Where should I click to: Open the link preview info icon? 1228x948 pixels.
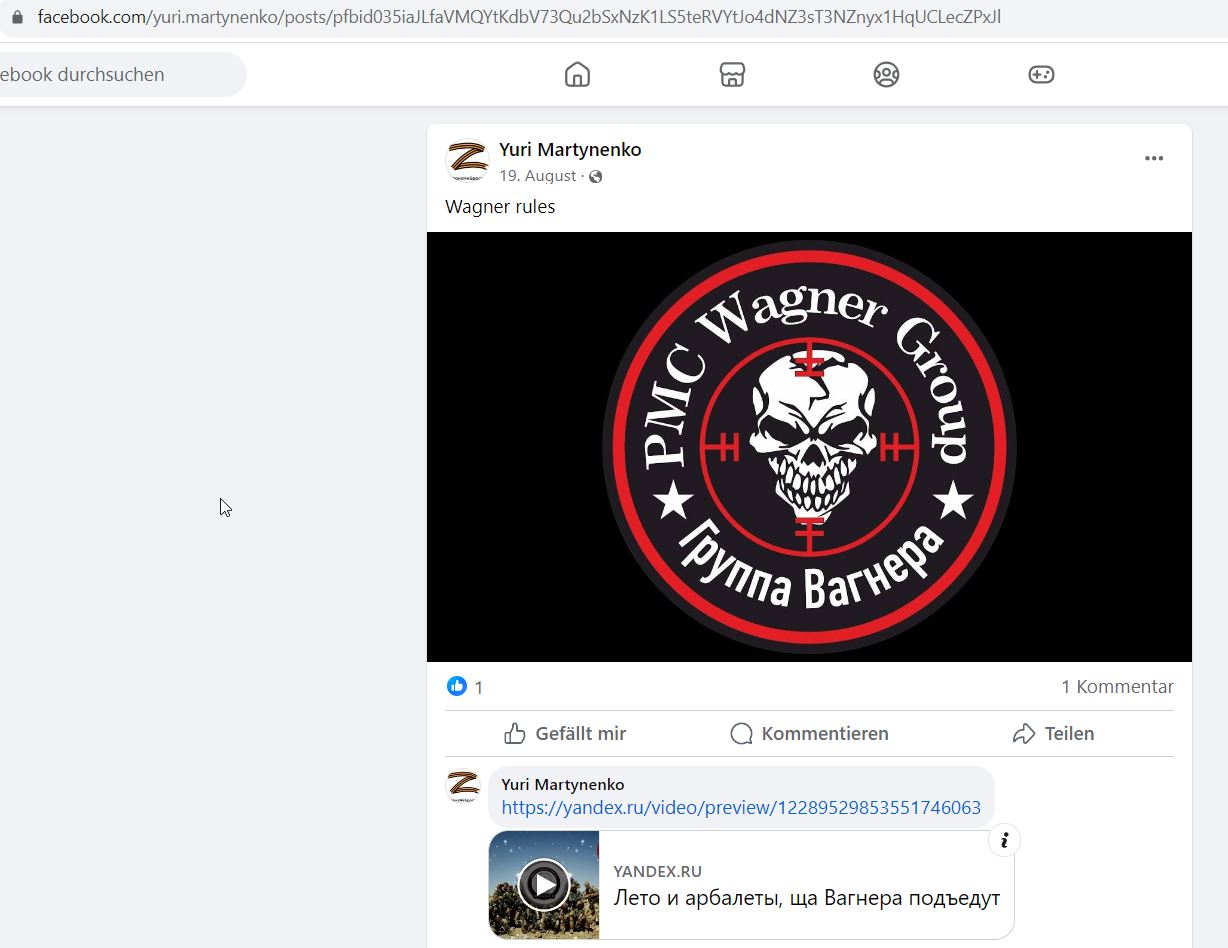pos(1004,841)
